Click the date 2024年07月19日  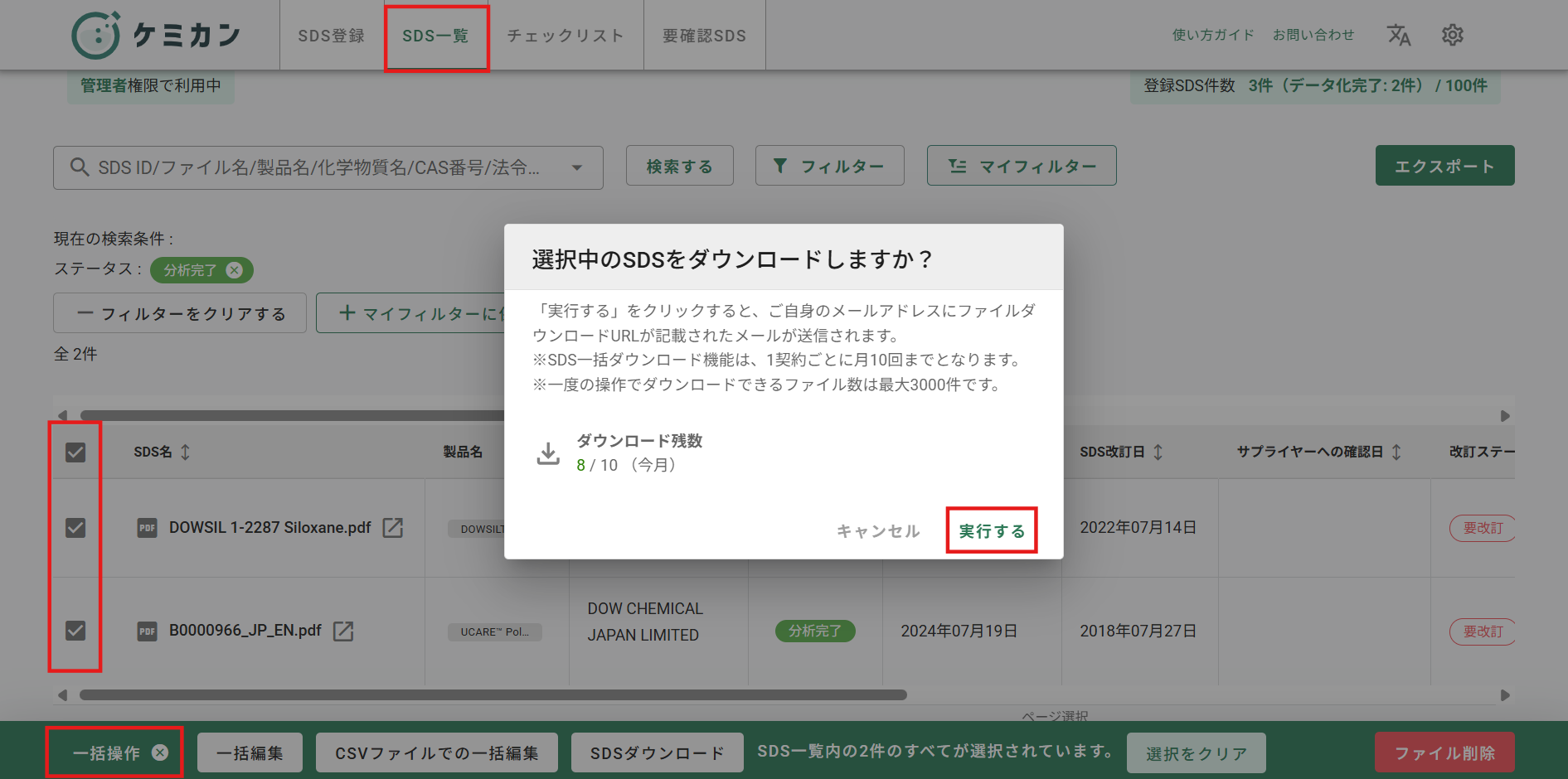coord(959,631)
